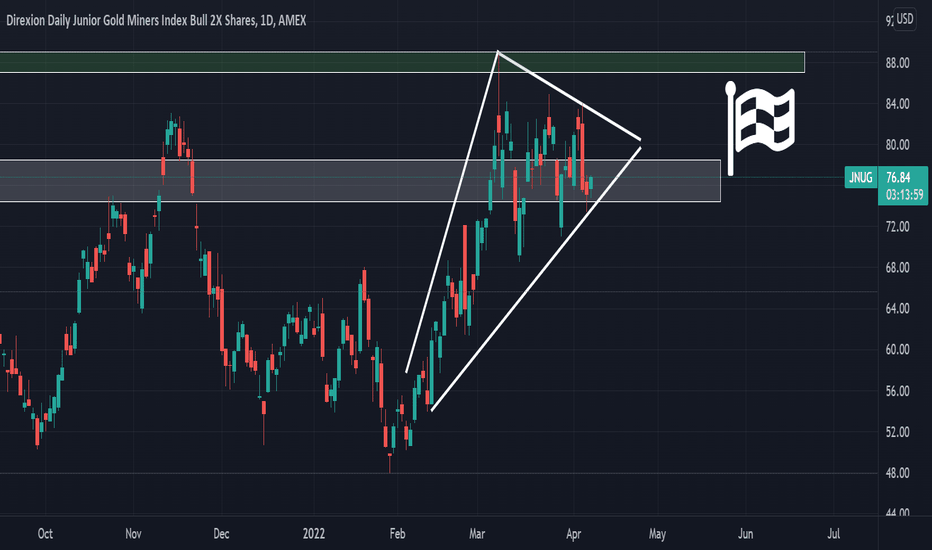Click the 68.00 price axis label

click(x=898, y=268)
